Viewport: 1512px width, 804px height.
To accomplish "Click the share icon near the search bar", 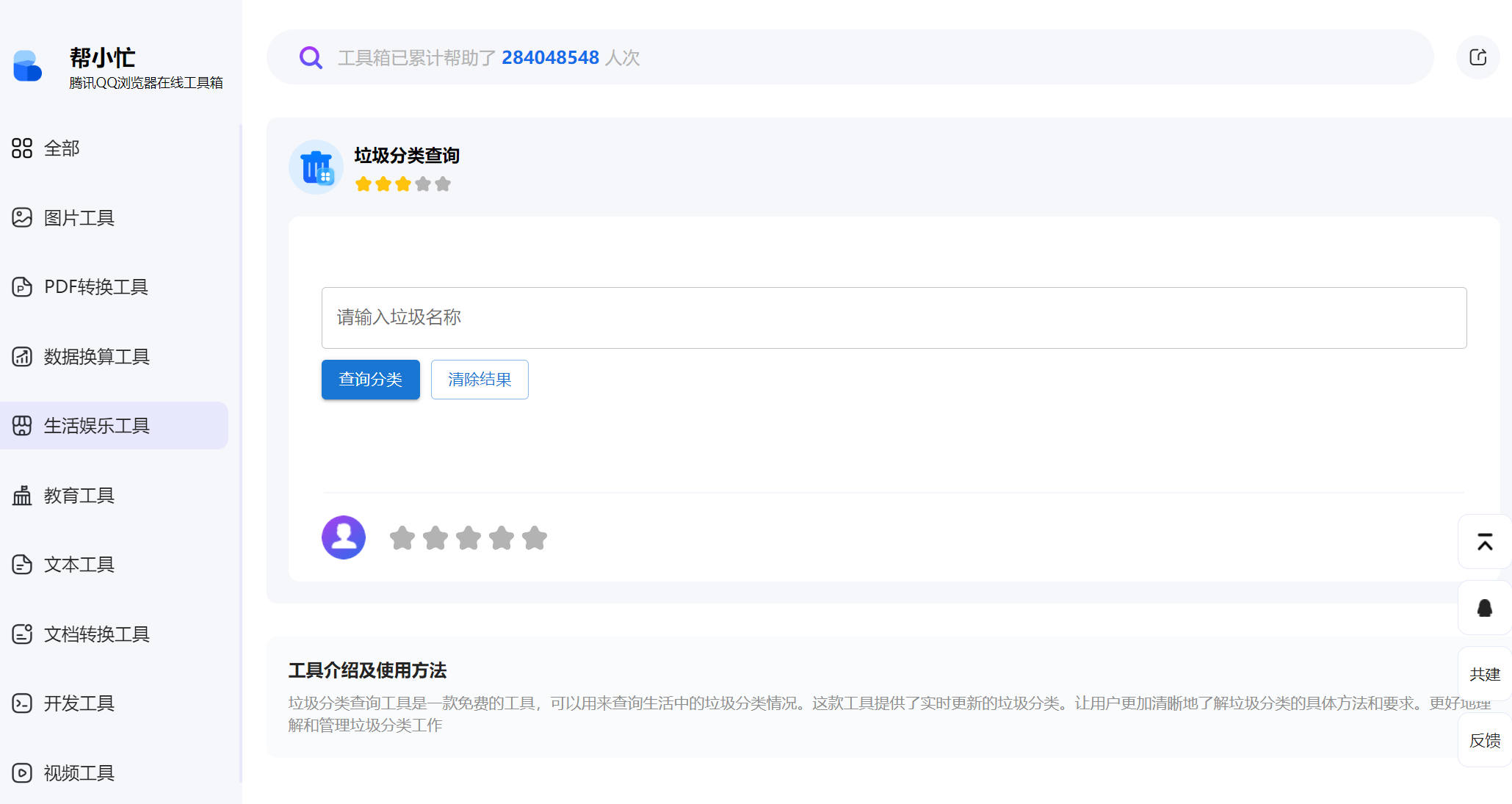I will [x=1478, y=57].
